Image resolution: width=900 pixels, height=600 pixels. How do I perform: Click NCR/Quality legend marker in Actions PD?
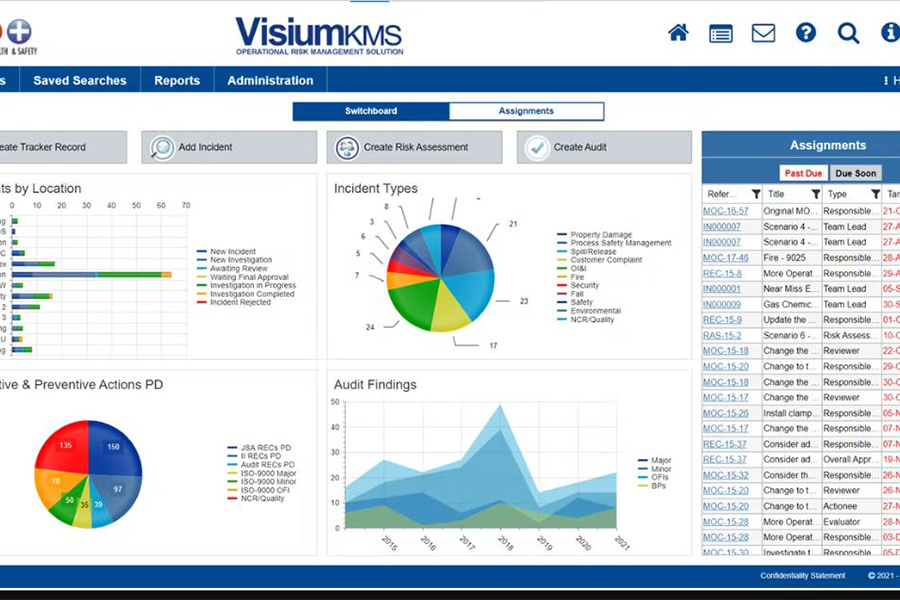tap(232, 498)
